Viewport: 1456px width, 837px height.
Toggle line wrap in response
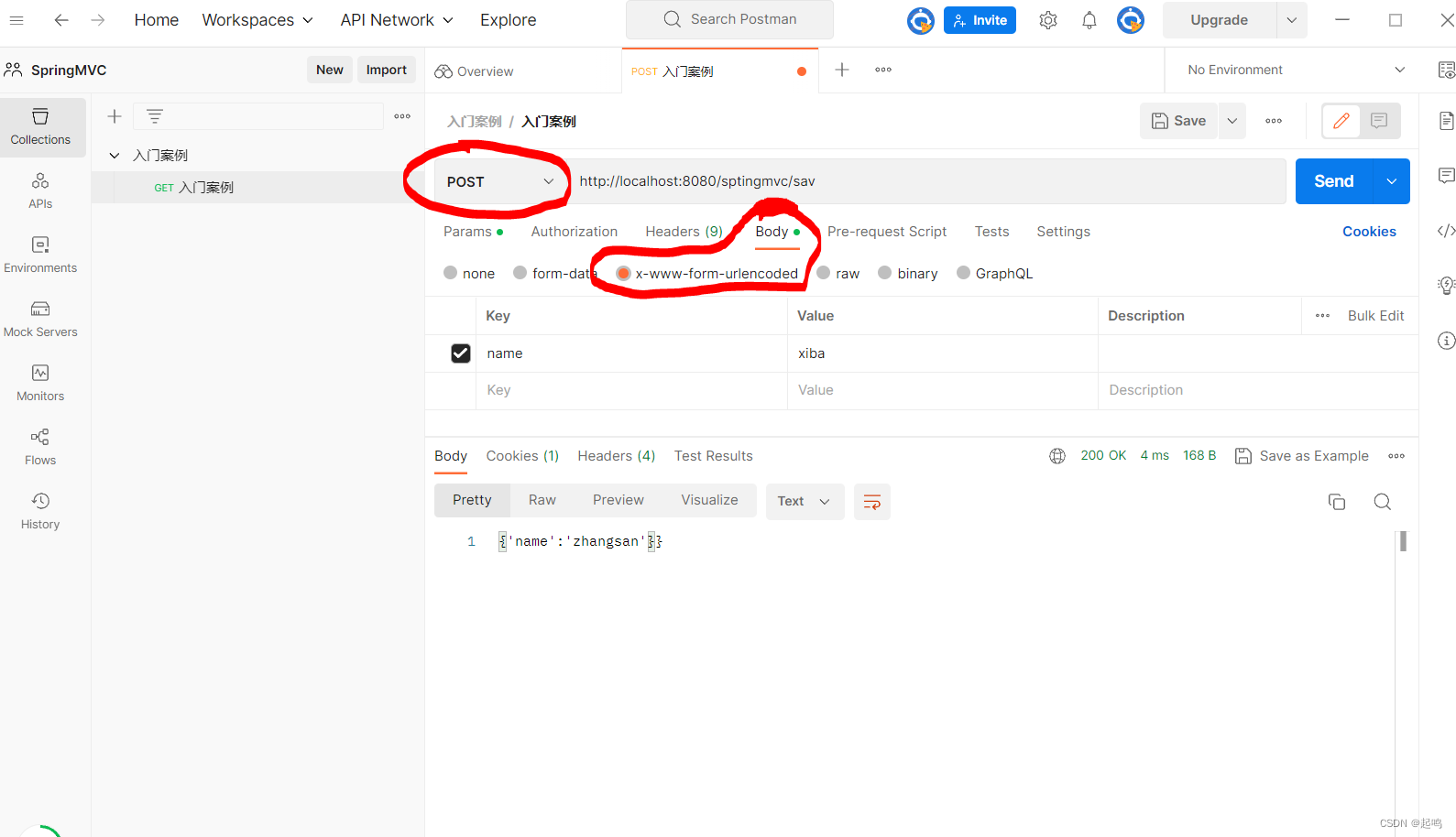click(x=872, y=502)
